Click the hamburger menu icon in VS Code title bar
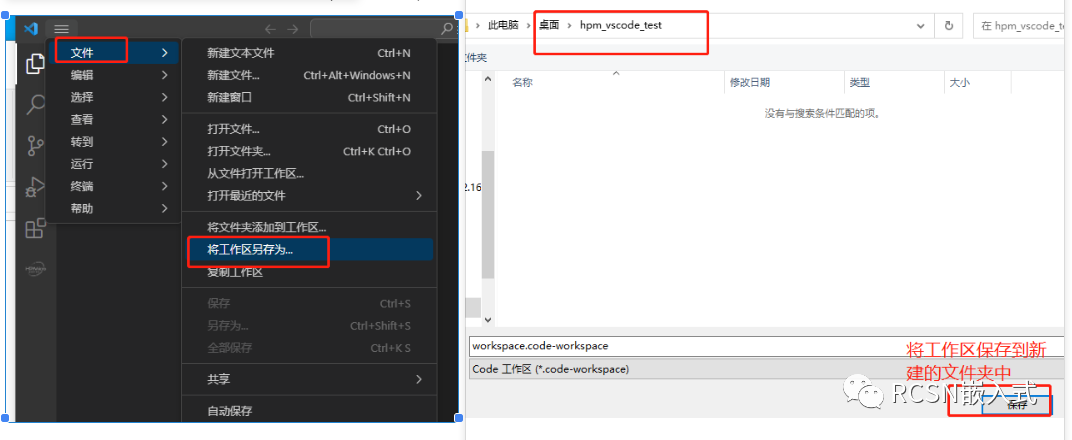Screen dimensions: 1072x440 [62, 29]
